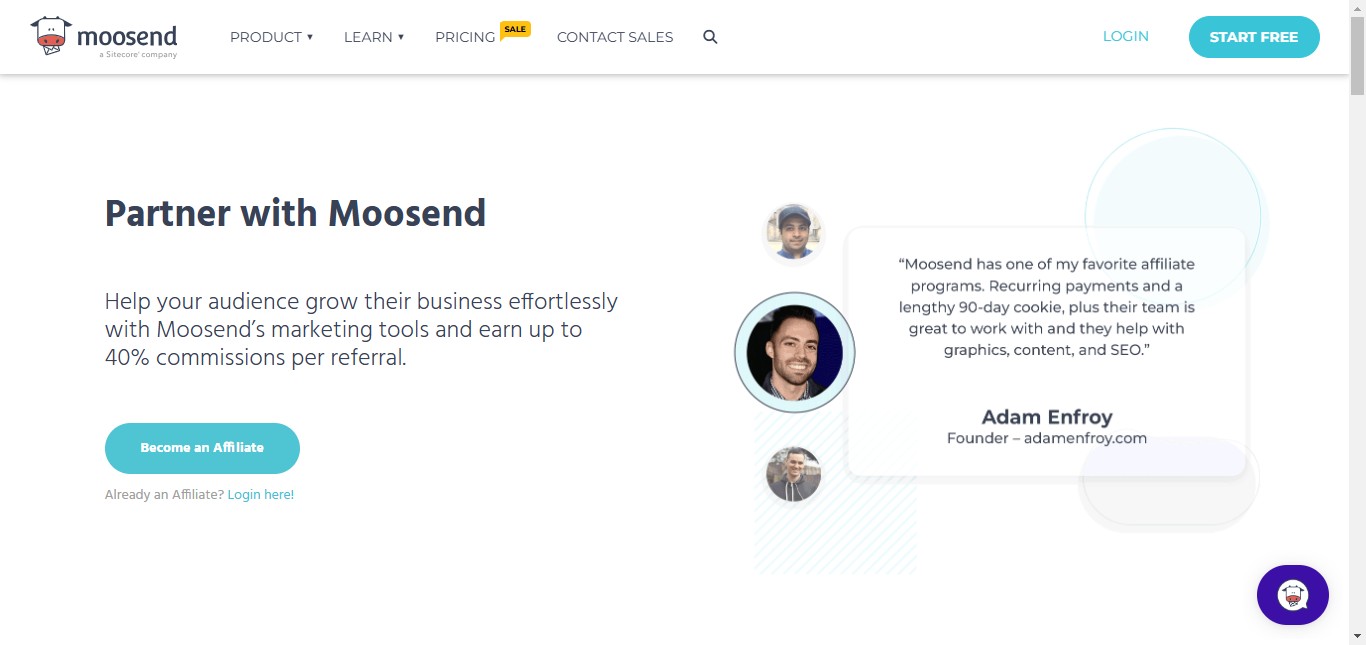Expand the LEARN dropdown menu
The width and height of the screenshot is (1366, 645).
pos(374,37)
